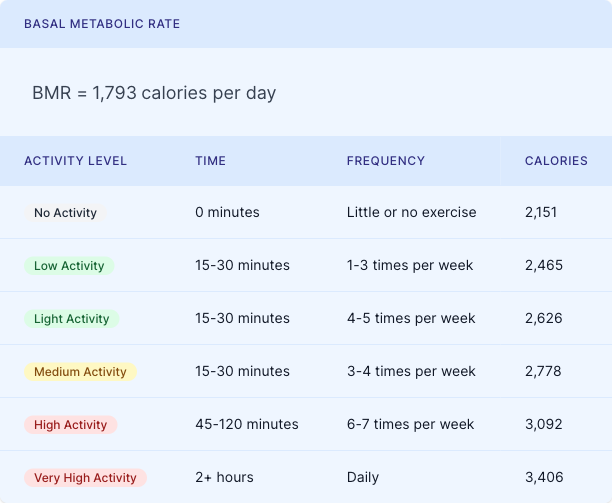Image resolution: width=612 pixels, height=503 pixels.
Task: Click the 45-120 minutes time cell
Action: [x=246, y=425]
